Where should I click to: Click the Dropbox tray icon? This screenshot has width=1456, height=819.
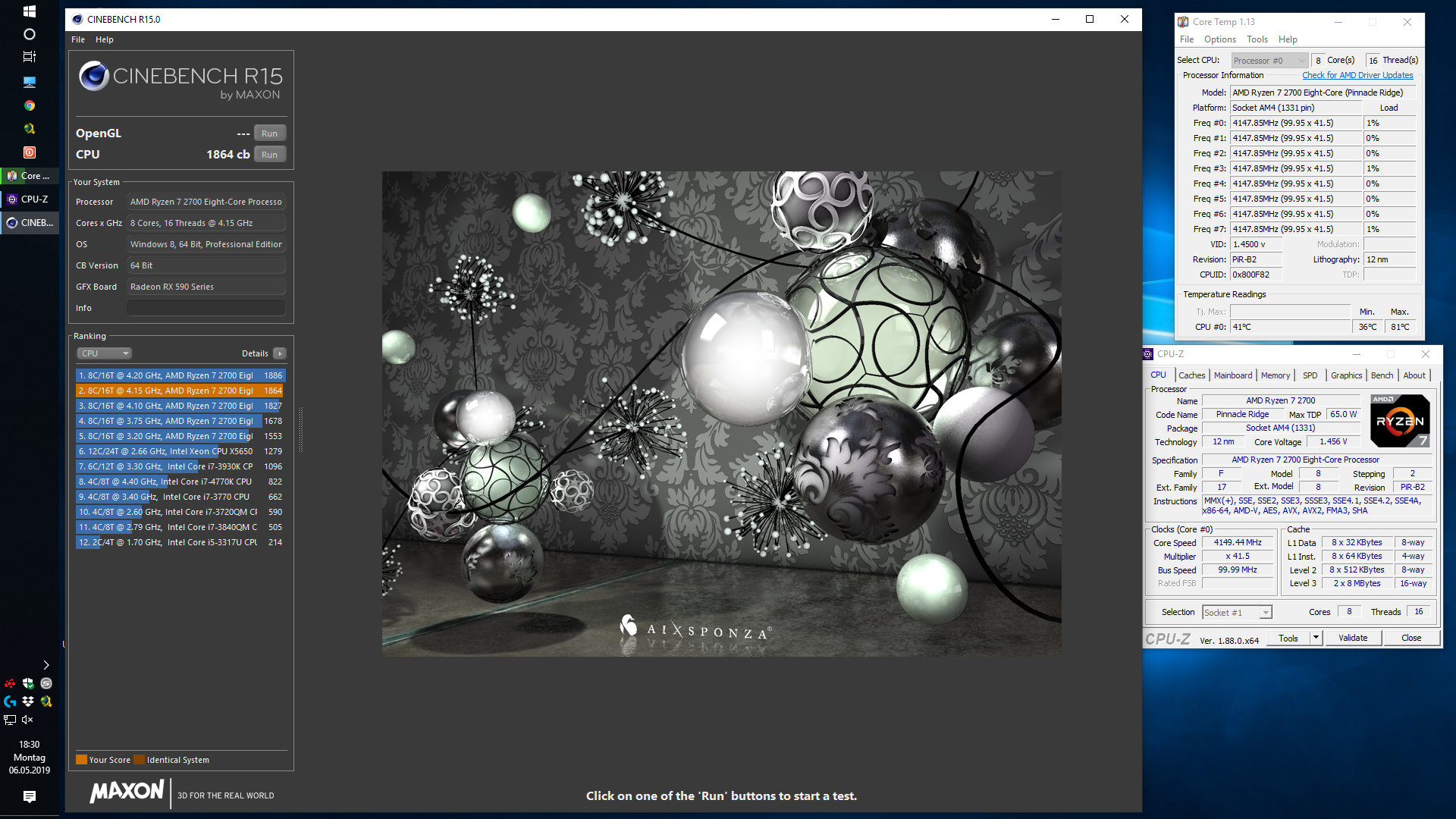point(28,701)
